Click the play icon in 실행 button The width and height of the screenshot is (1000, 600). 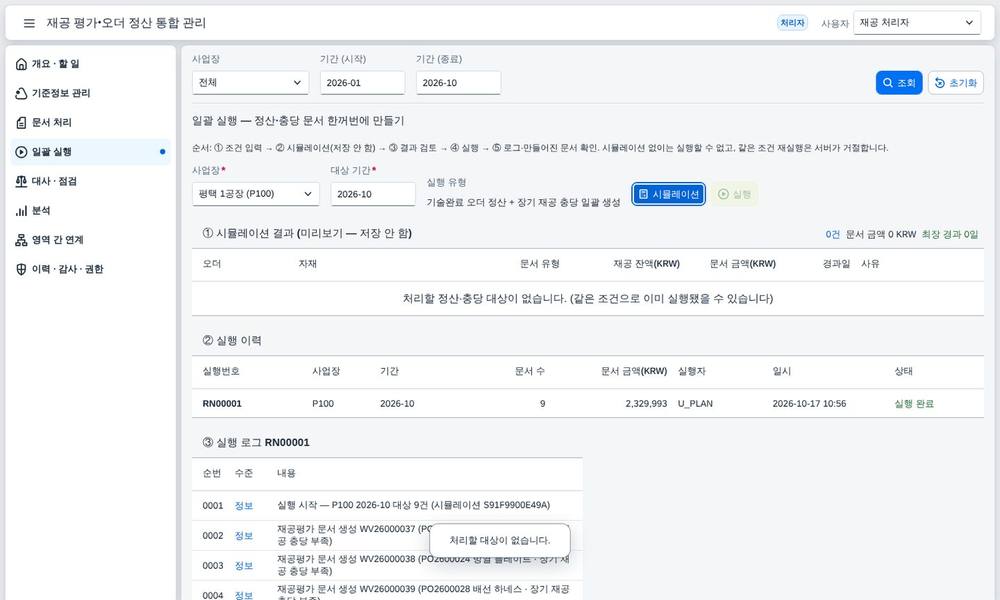tap(723, 194)
